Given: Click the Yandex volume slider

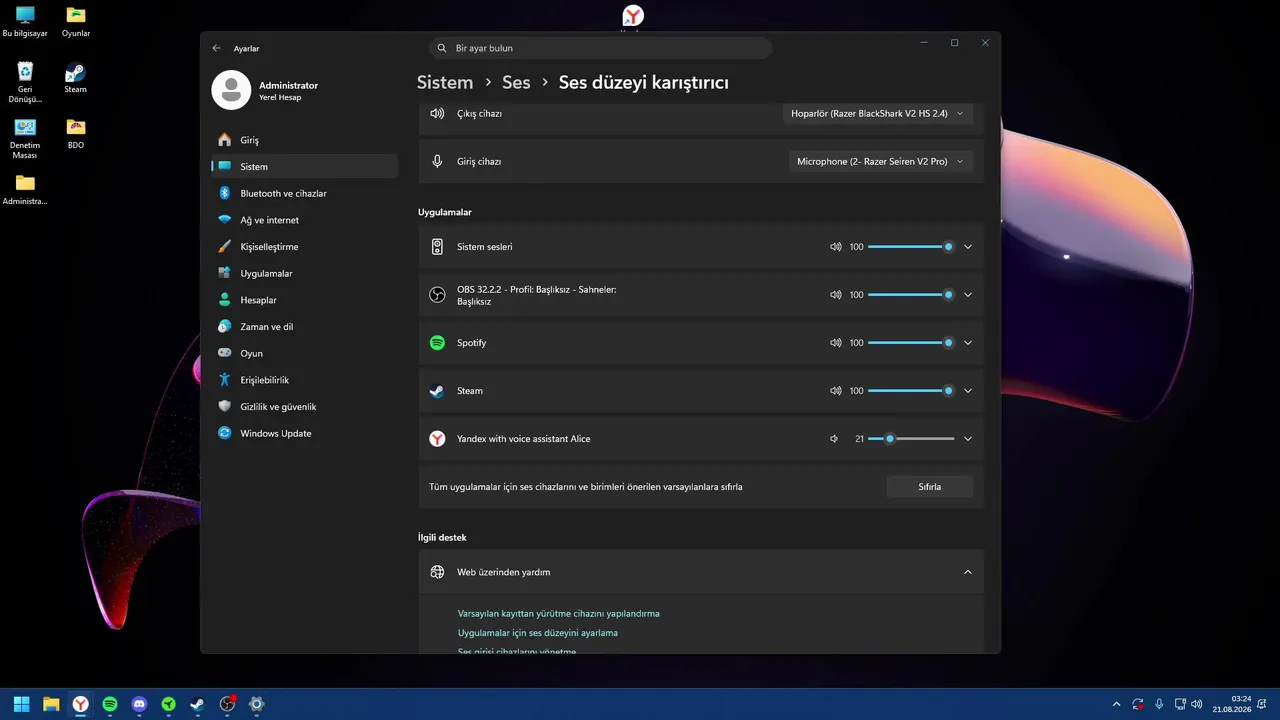Looking at the screenshot, I should tap(911, 439).
